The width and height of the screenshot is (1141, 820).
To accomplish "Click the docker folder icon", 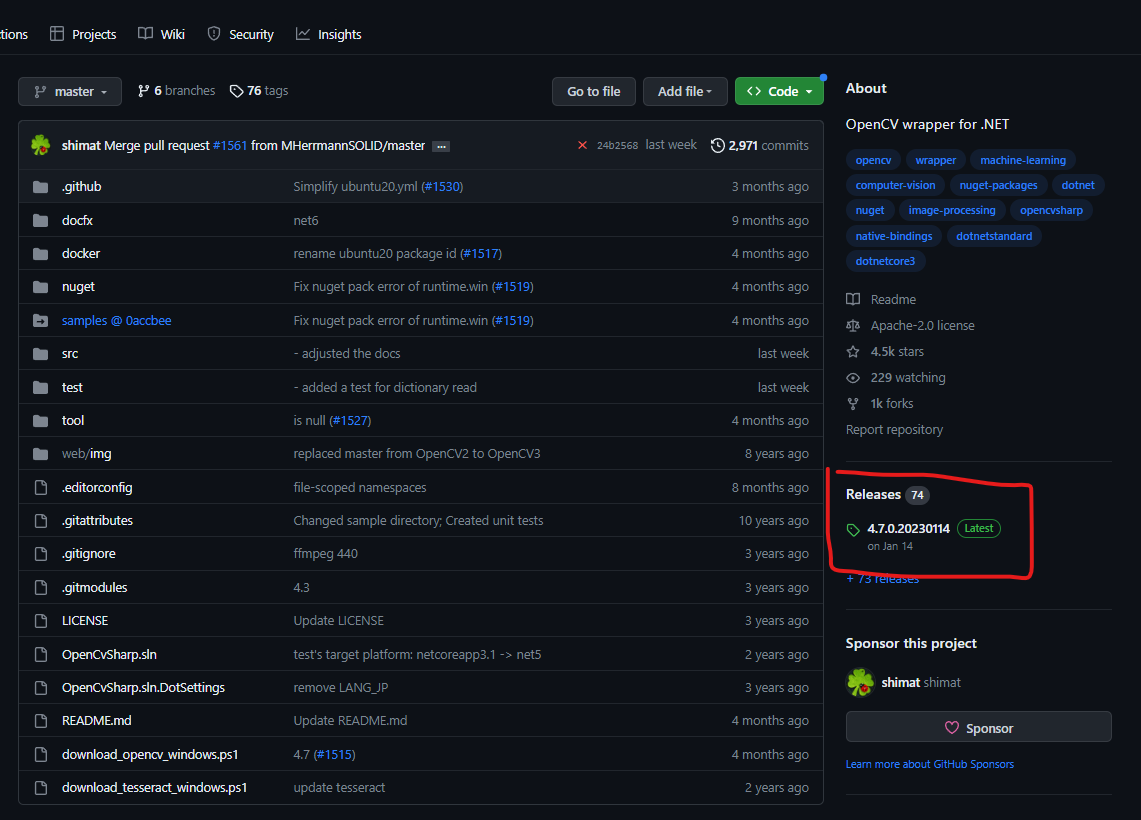I will coord(41,254).
